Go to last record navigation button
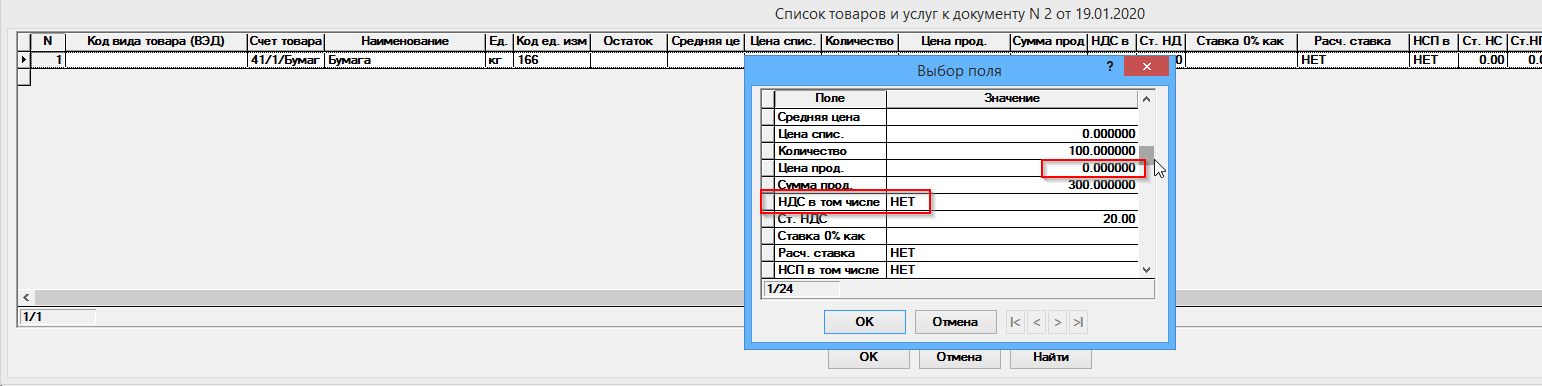1542x386 pixels. [x=1077, y=322]
